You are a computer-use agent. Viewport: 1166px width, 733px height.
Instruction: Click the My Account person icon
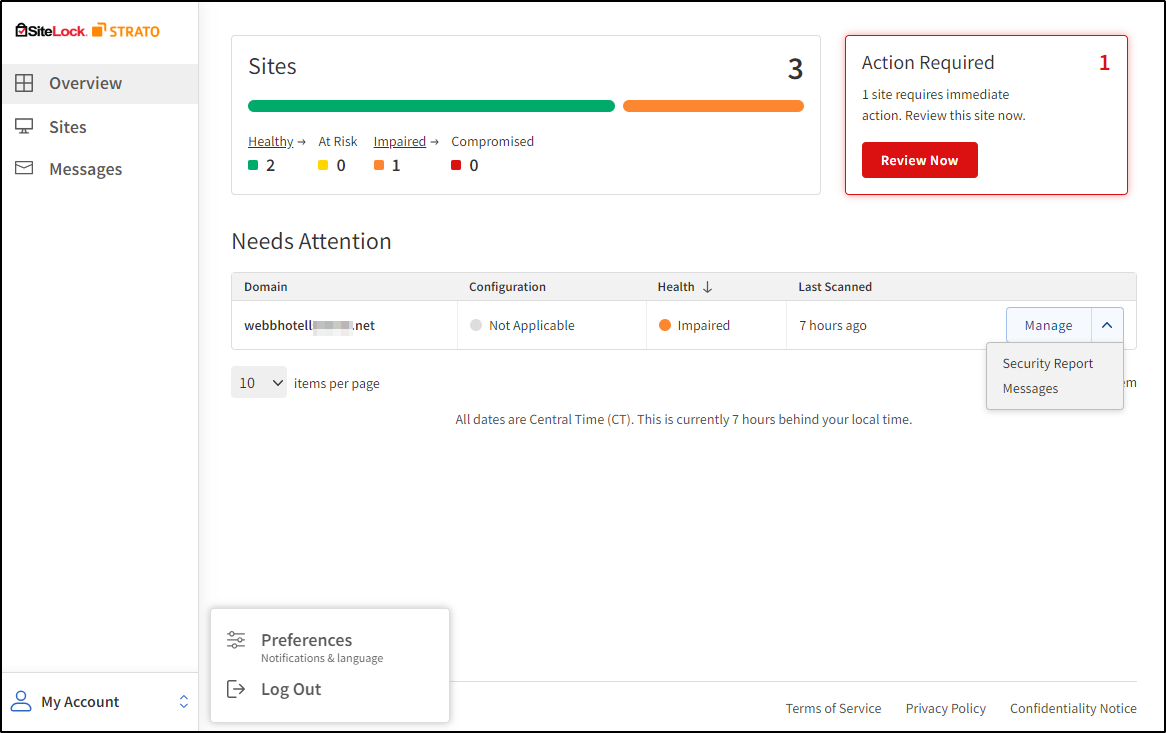[20, 700]
